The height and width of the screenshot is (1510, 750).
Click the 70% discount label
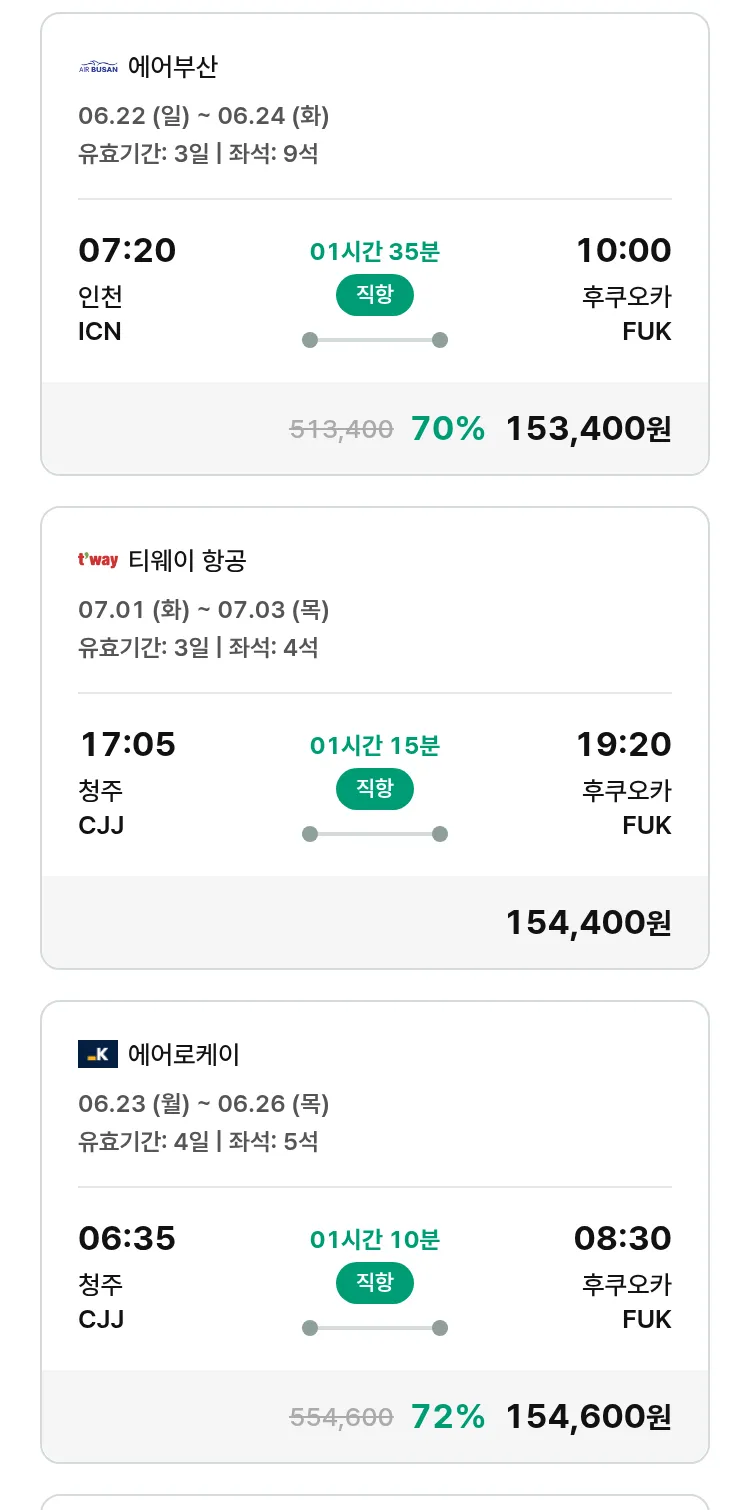click(x=448, y=429)
